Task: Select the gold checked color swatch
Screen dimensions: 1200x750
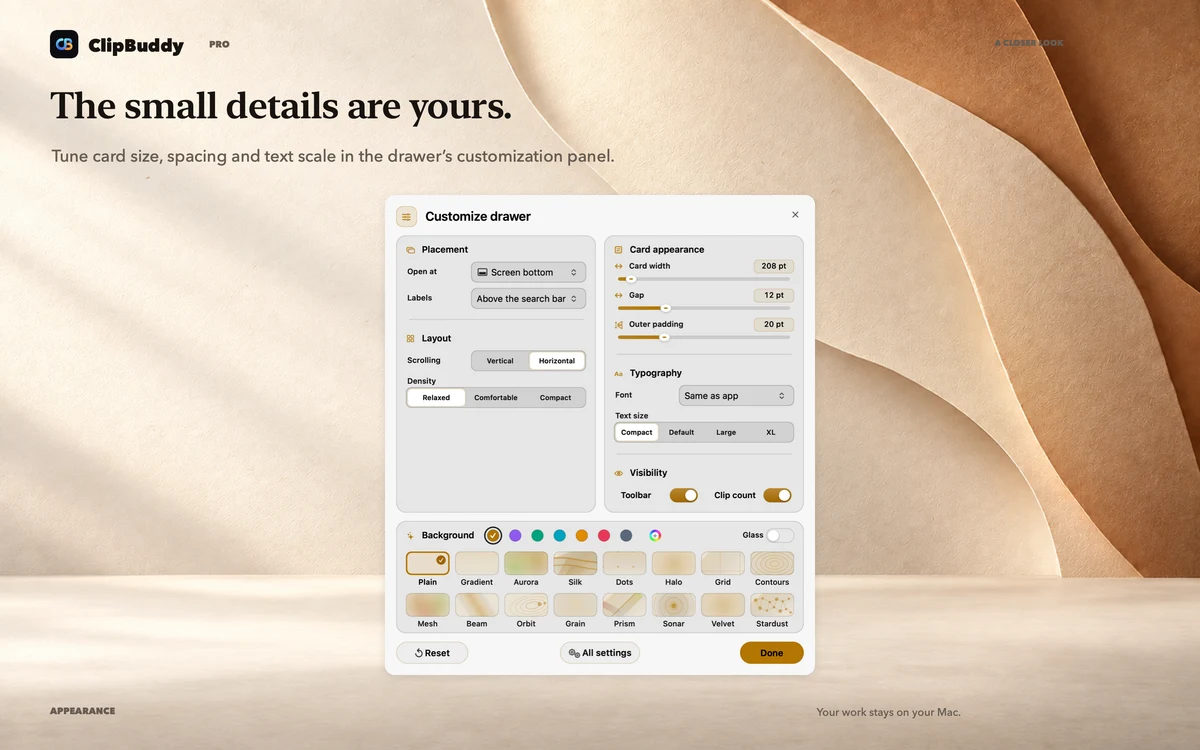Action: [493, 536]
